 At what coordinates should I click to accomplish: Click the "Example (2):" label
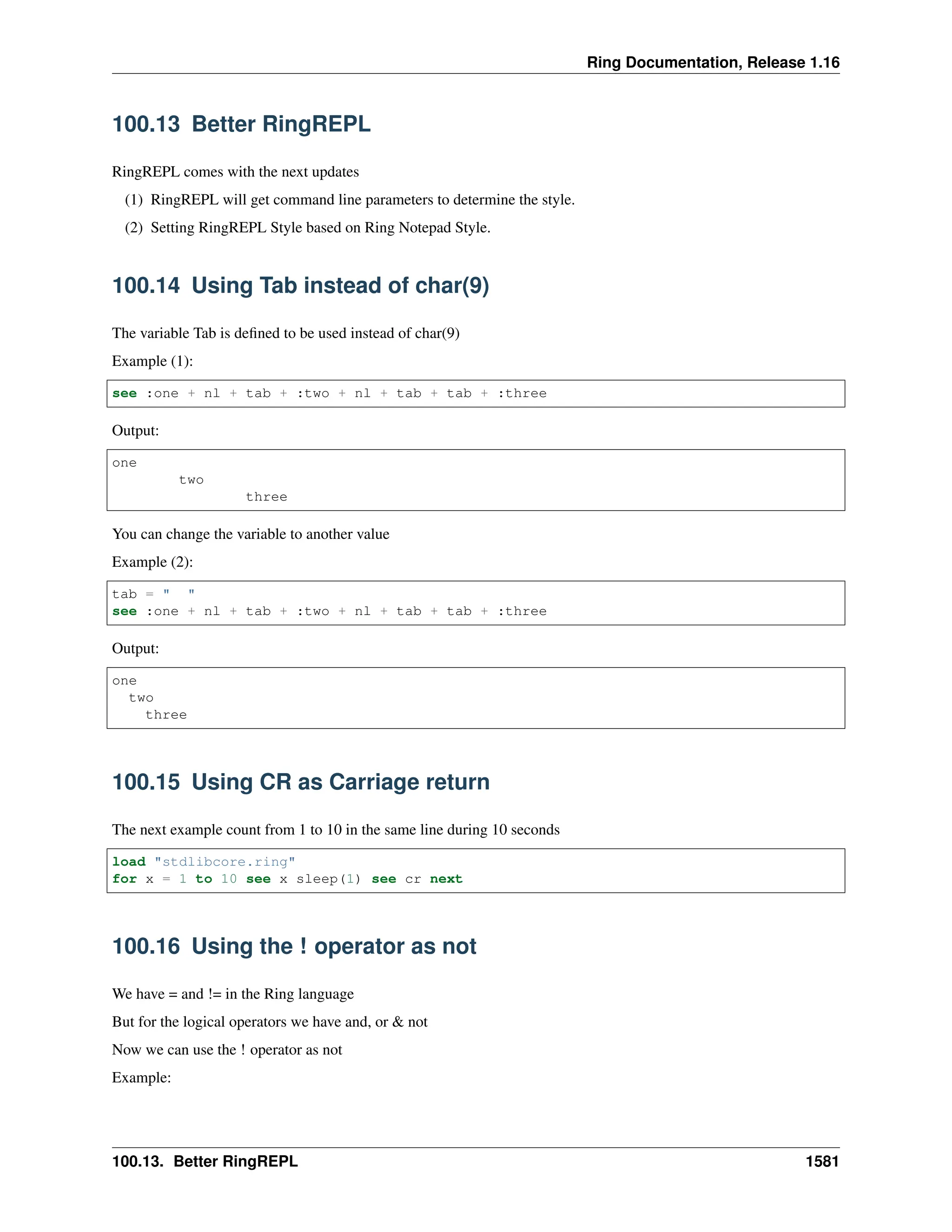[x=152, y=562]
